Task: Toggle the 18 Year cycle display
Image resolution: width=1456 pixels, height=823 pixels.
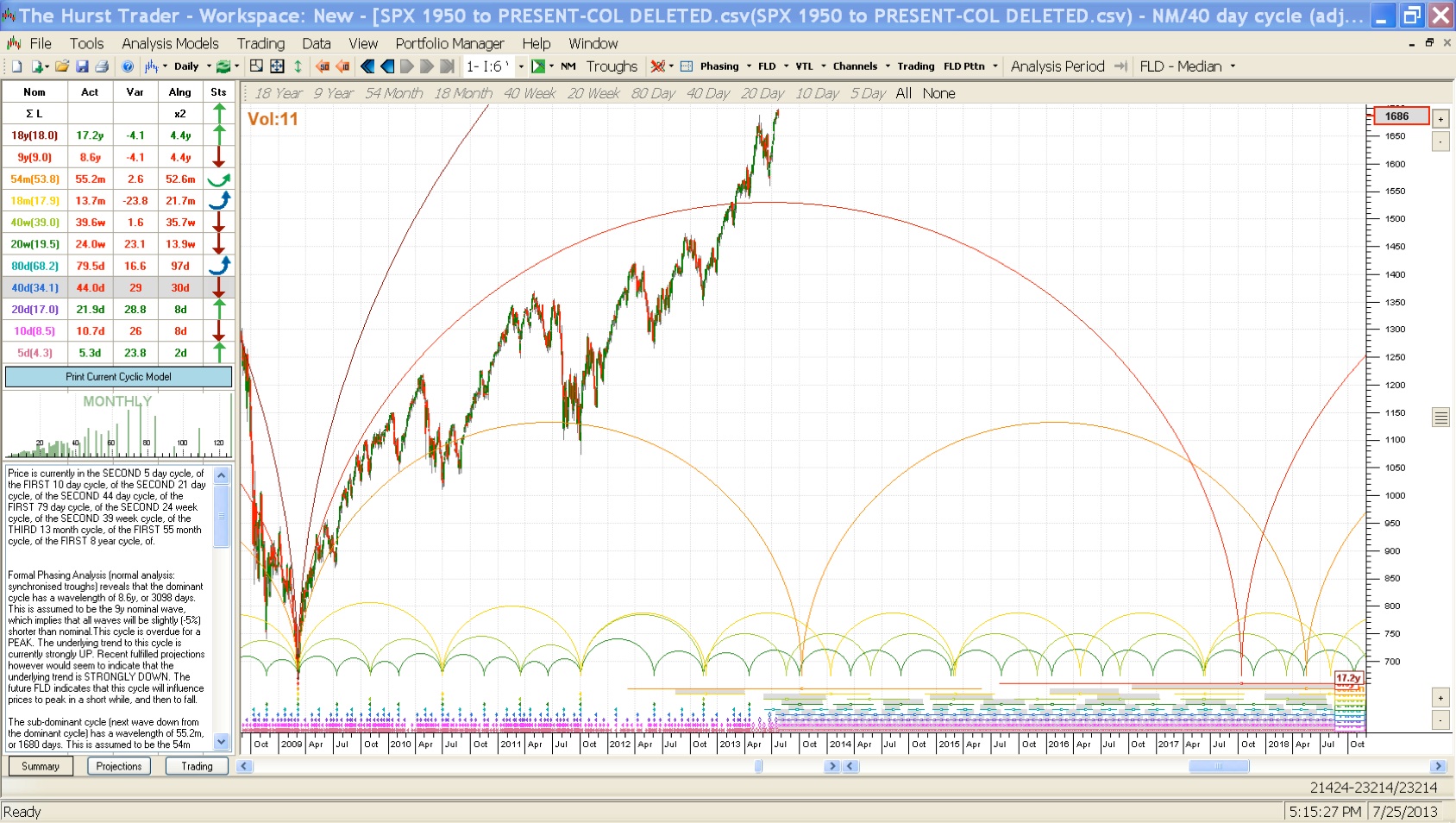Action: [x=278, y=93]
